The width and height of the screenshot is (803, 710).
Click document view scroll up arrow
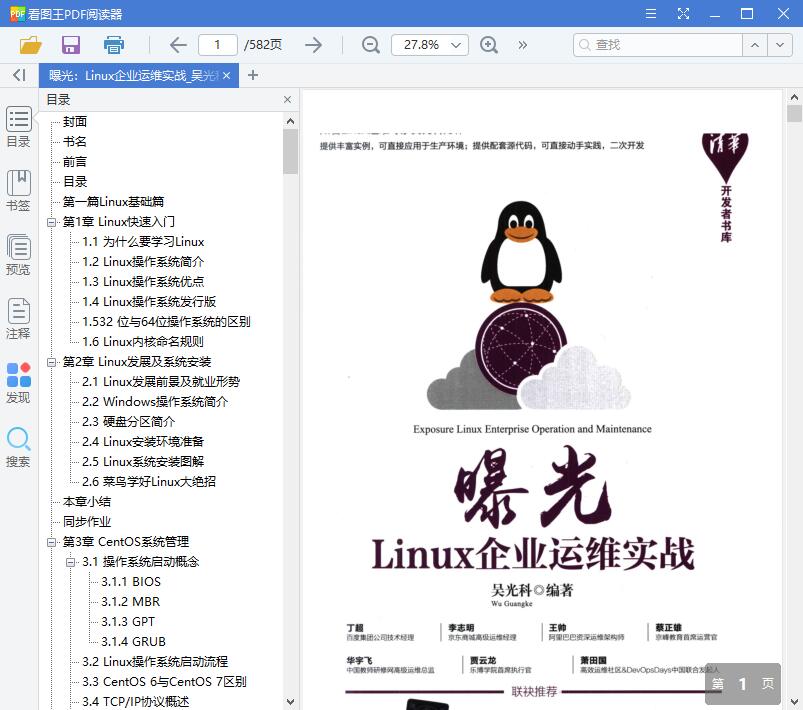click(x=794, y=97)
